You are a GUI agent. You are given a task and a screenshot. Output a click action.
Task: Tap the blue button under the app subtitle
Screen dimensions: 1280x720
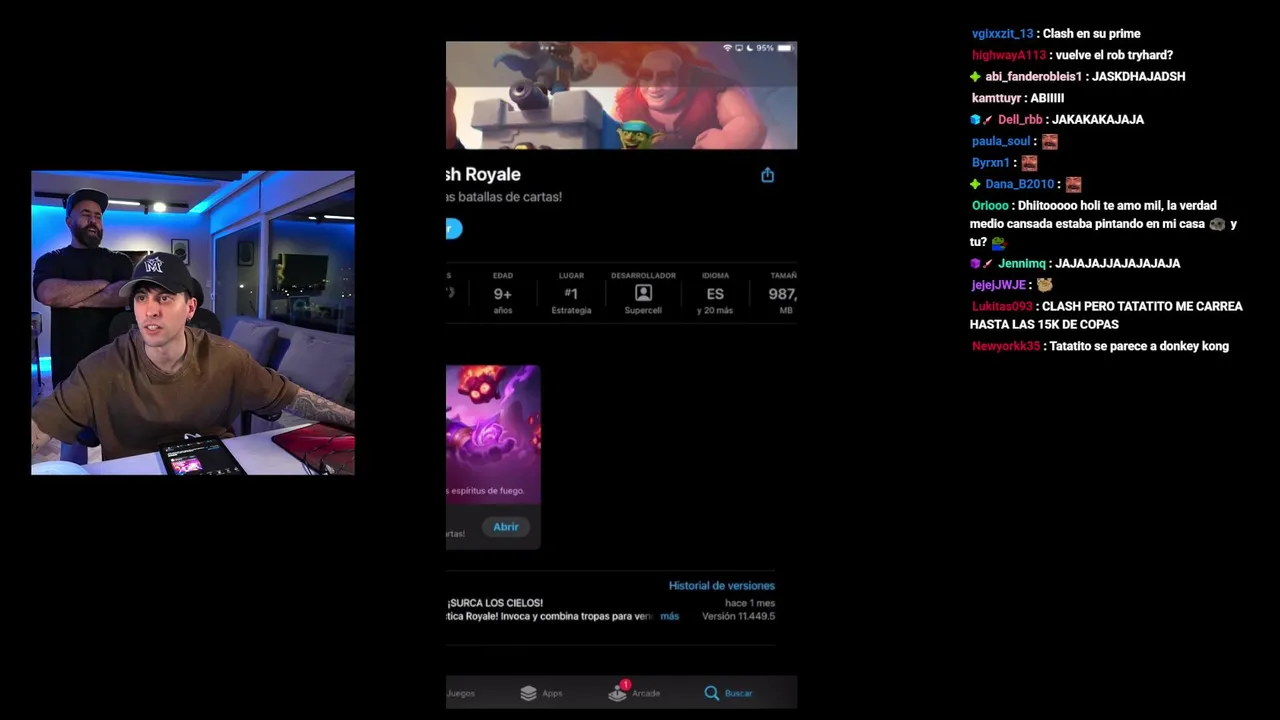(x=454, y=229)
